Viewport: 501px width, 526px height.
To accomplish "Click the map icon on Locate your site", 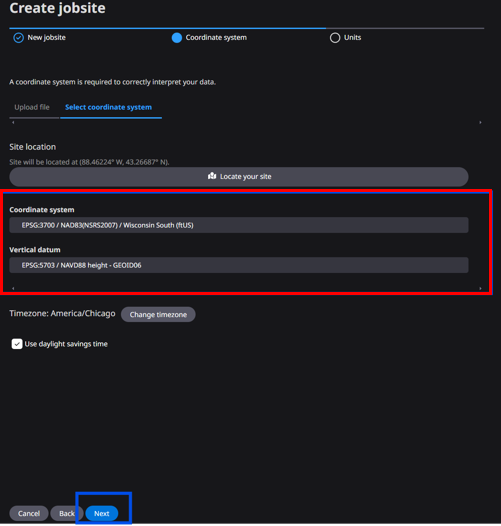I will click(x=212, y=176).
